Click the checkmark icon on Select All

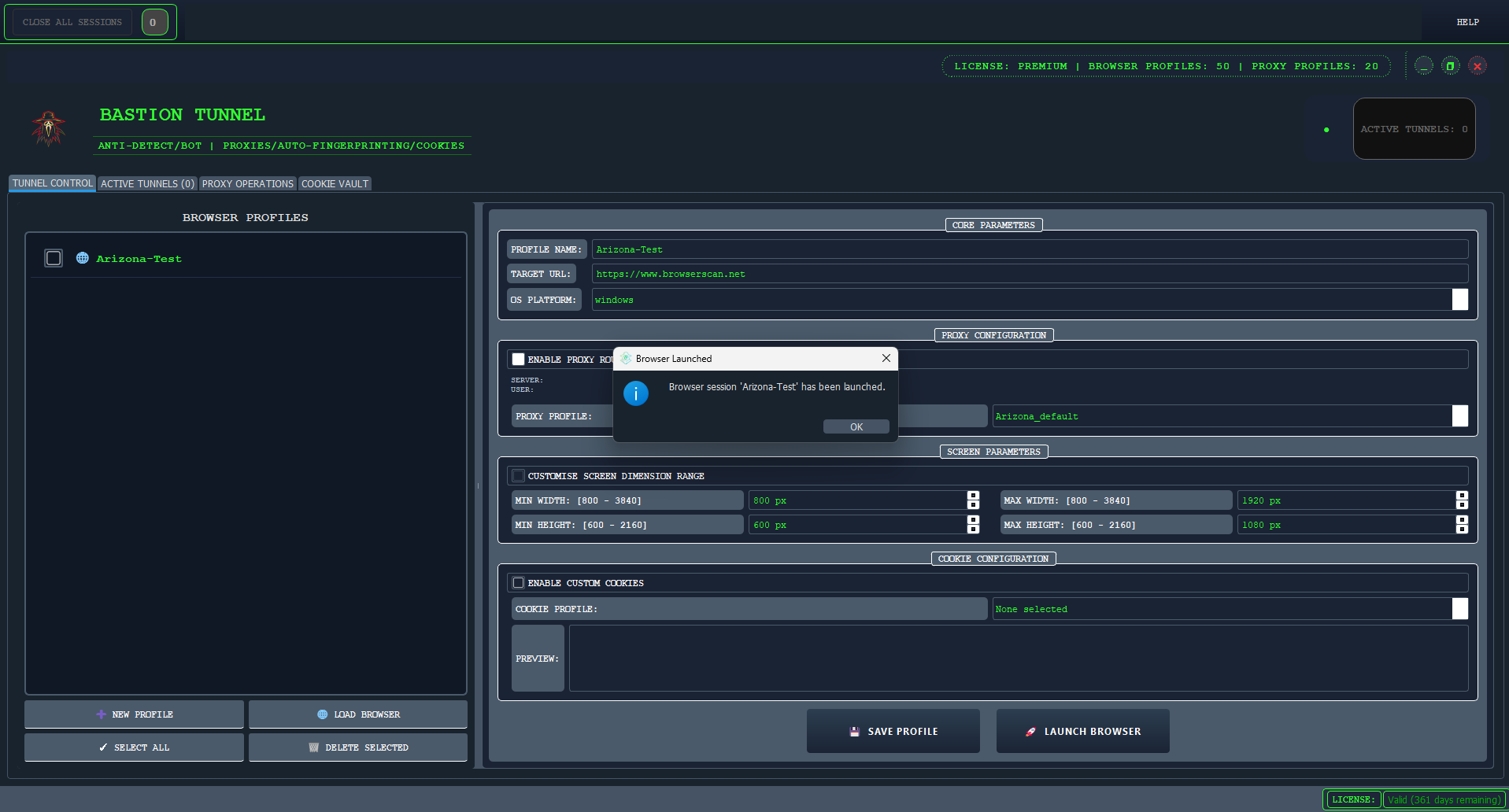click(103, 747)
